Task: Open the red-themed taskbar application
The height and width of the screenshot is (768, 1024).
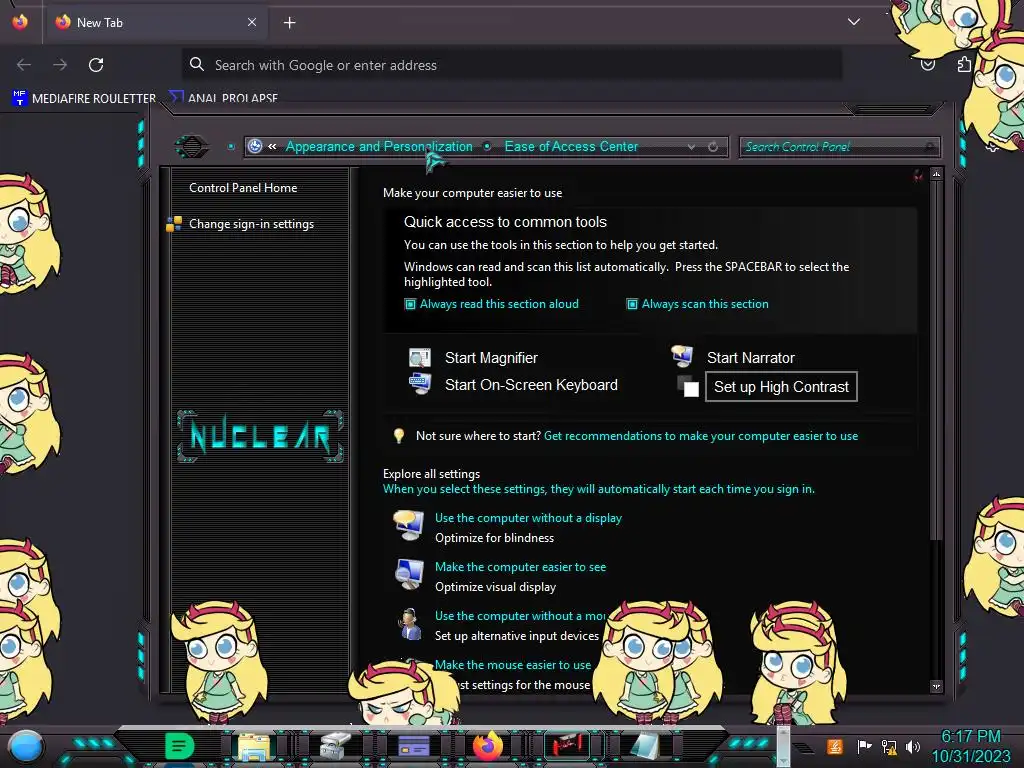Action: point(567,745)
